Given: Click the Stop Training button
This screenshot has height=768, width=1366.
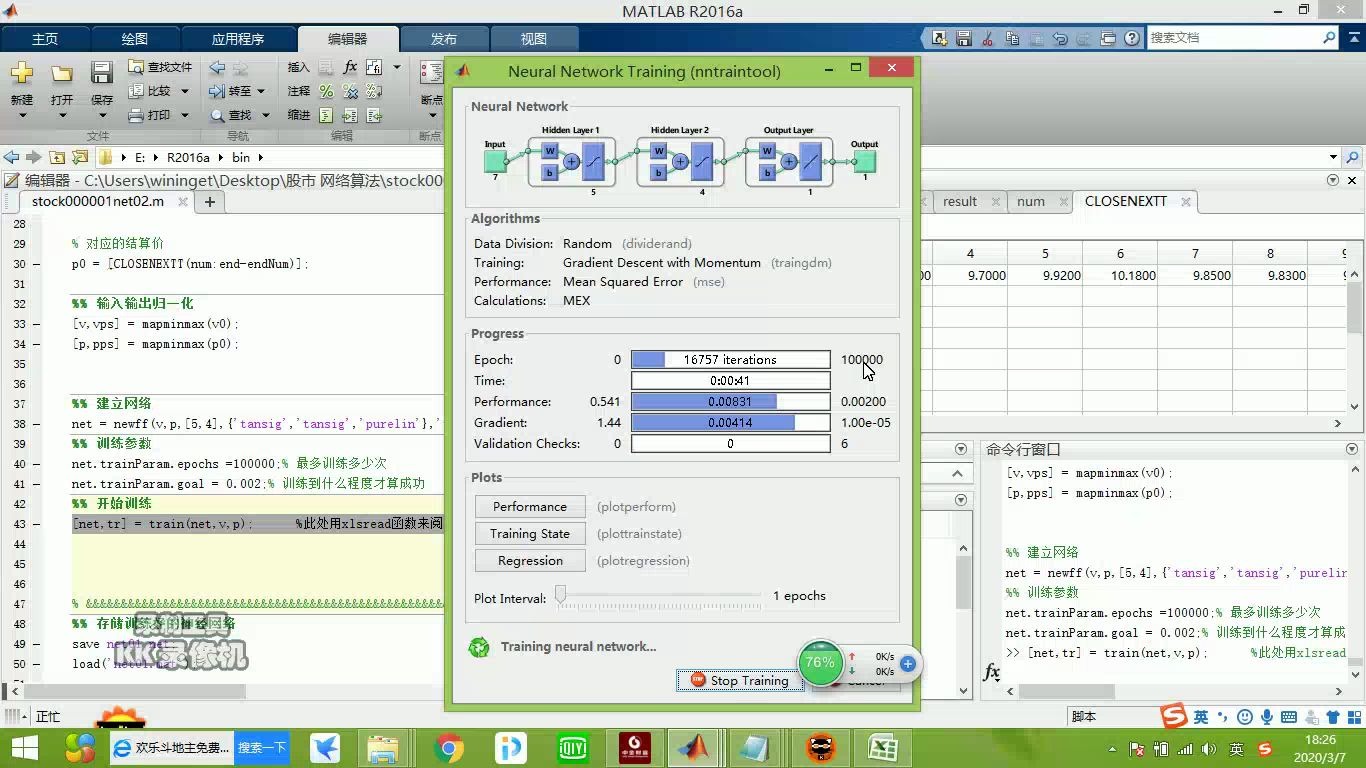Looking at the screenshot, I should 740,681.
